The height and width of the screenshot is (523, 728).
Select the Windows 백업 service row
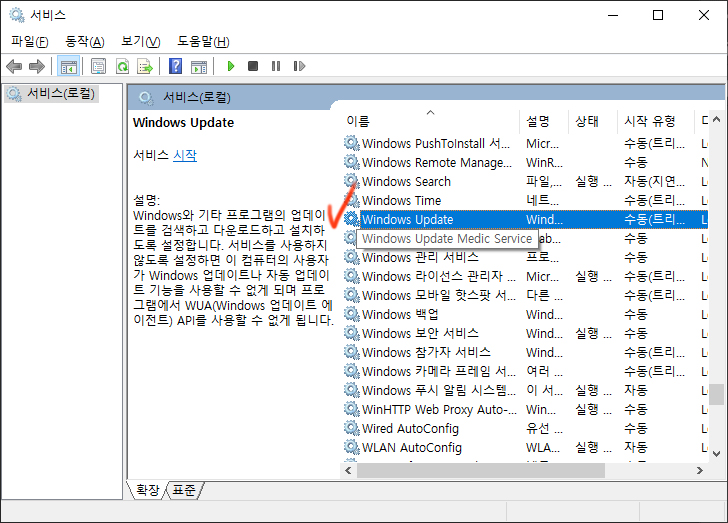525,314
